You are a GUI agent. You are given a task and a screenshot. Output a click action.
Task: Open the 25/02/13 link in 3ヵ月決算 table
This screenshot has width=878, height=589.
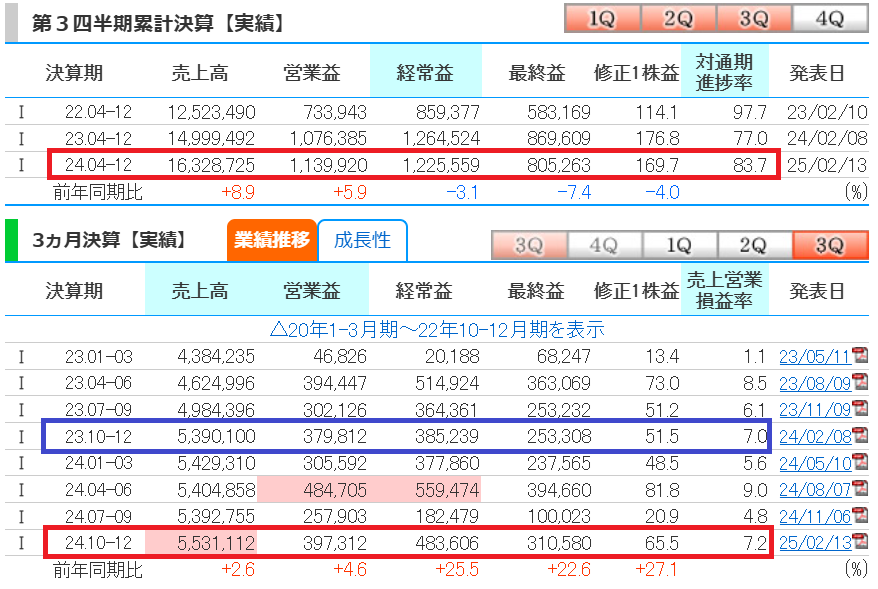[815, 543]
